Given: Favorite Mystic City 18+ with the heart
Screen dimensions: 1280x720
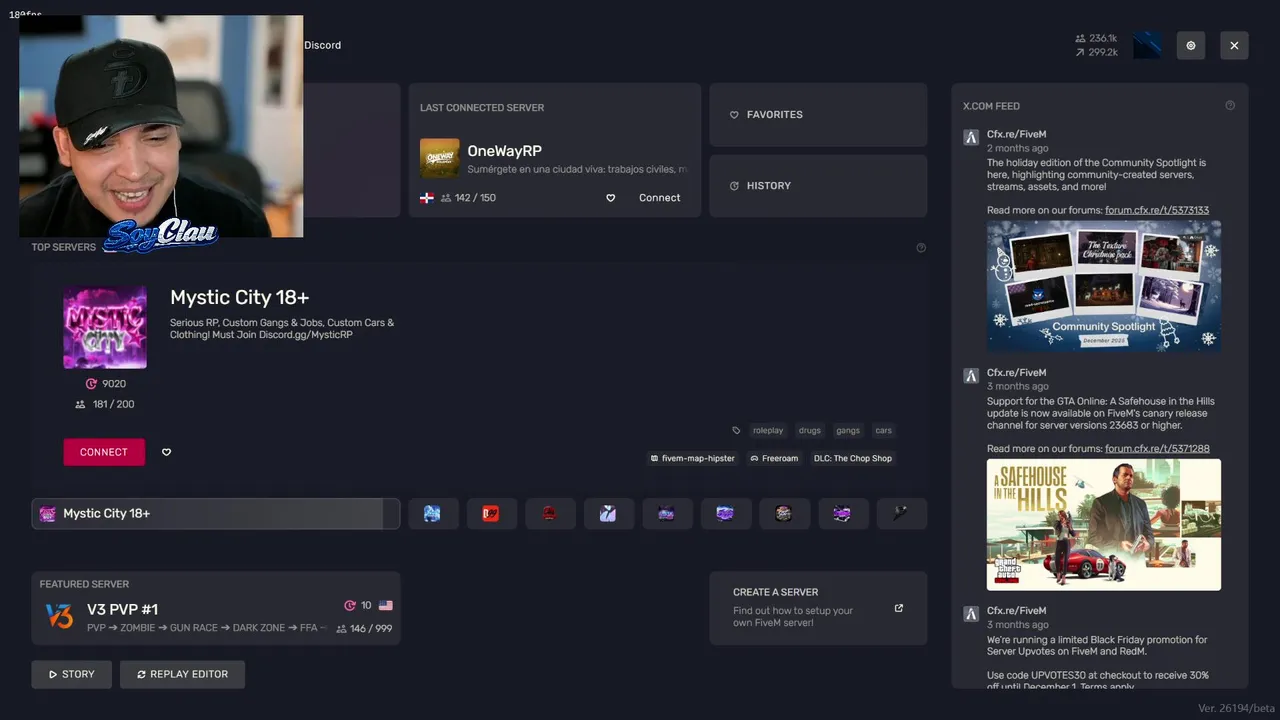Looking at the screenshot, I should tap(167, 452).
